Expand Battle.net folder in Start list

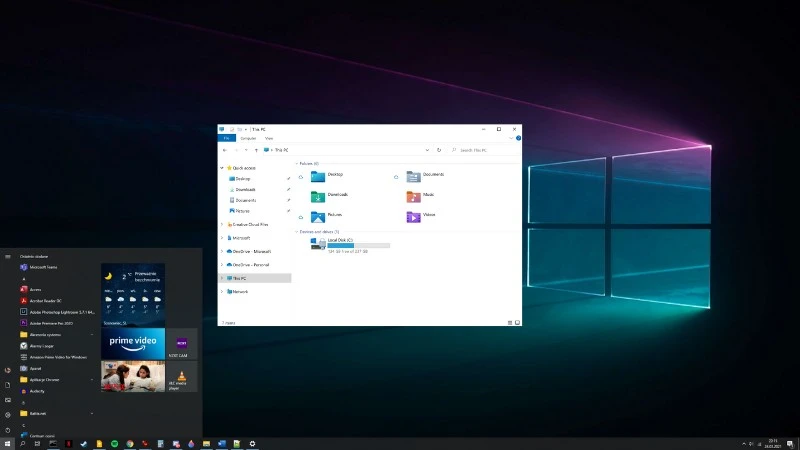(x=56, y=413)
